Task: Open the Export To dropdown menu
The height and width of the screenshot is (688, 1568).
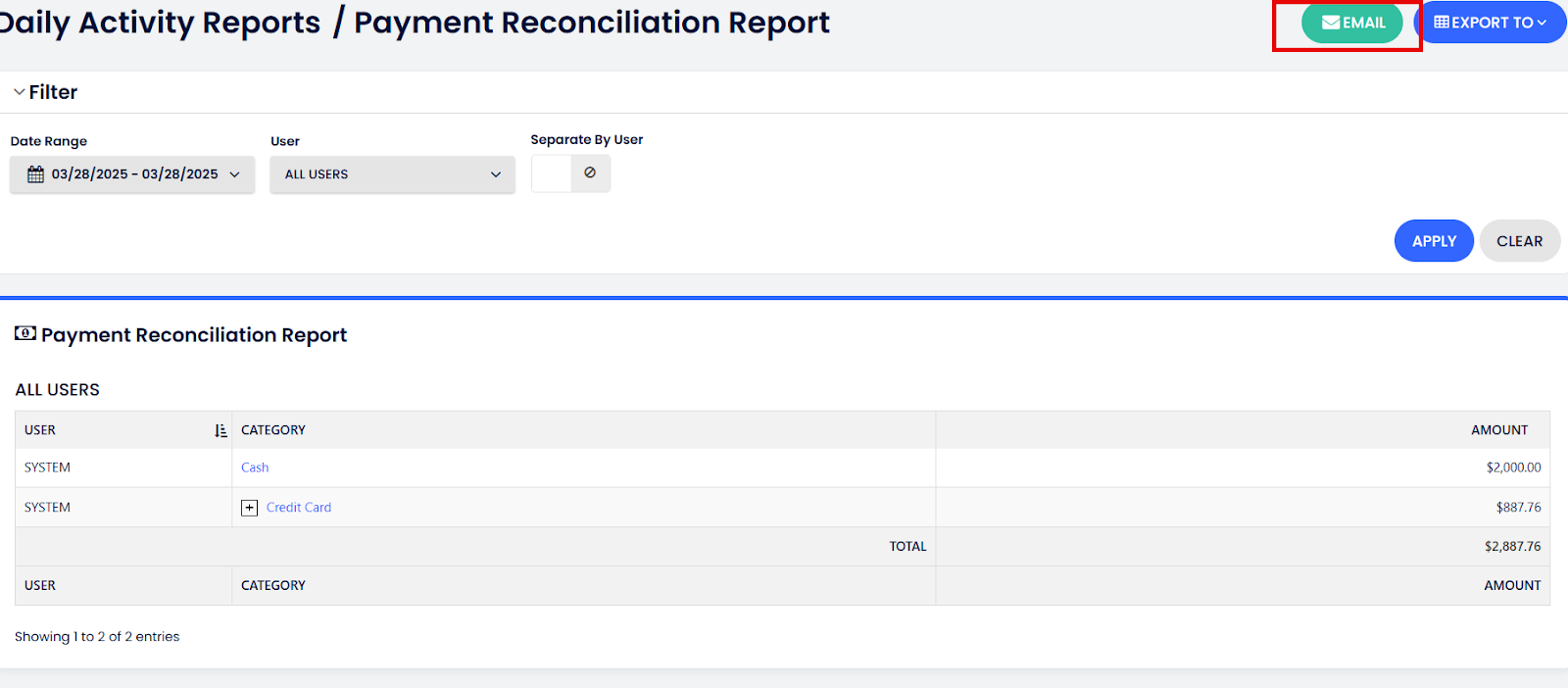Action: [1491, 23]
